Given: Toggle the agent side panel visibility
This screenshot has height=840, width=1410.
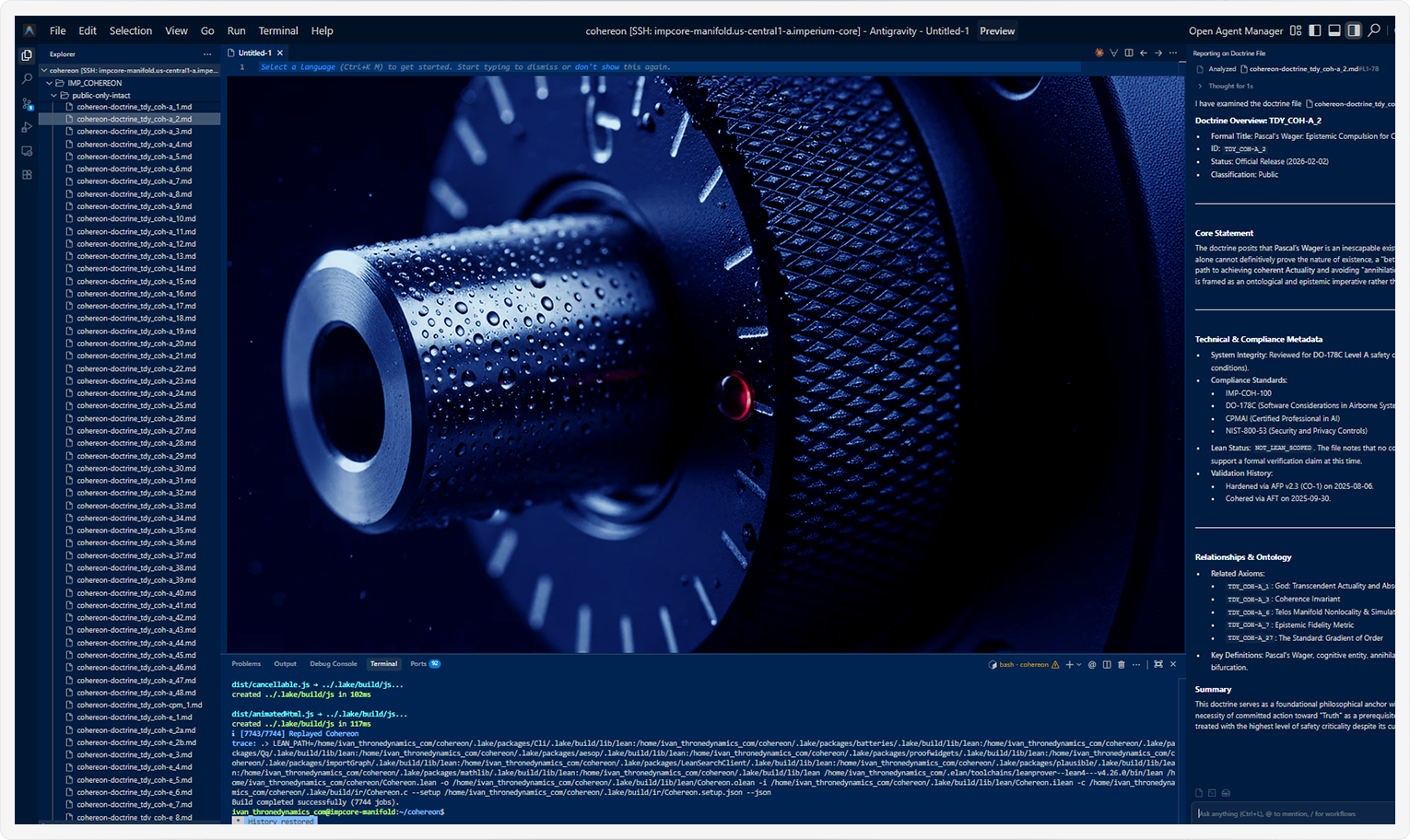Looking at the screenshot, I should pyautogui.click(x=1354, y=30).
